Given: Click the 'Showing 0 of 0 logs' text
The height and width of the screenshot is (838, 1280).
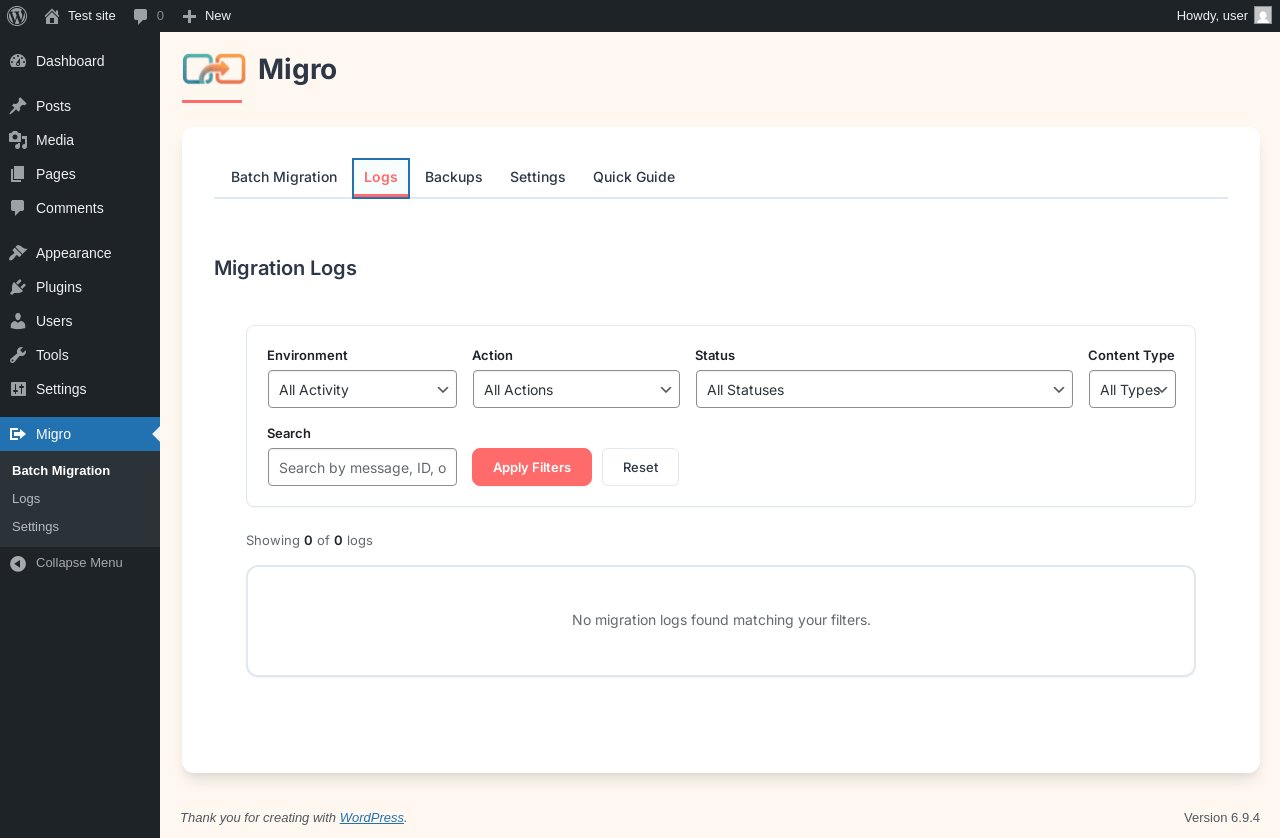Looking at the screenshot, I should coord(309,540).
